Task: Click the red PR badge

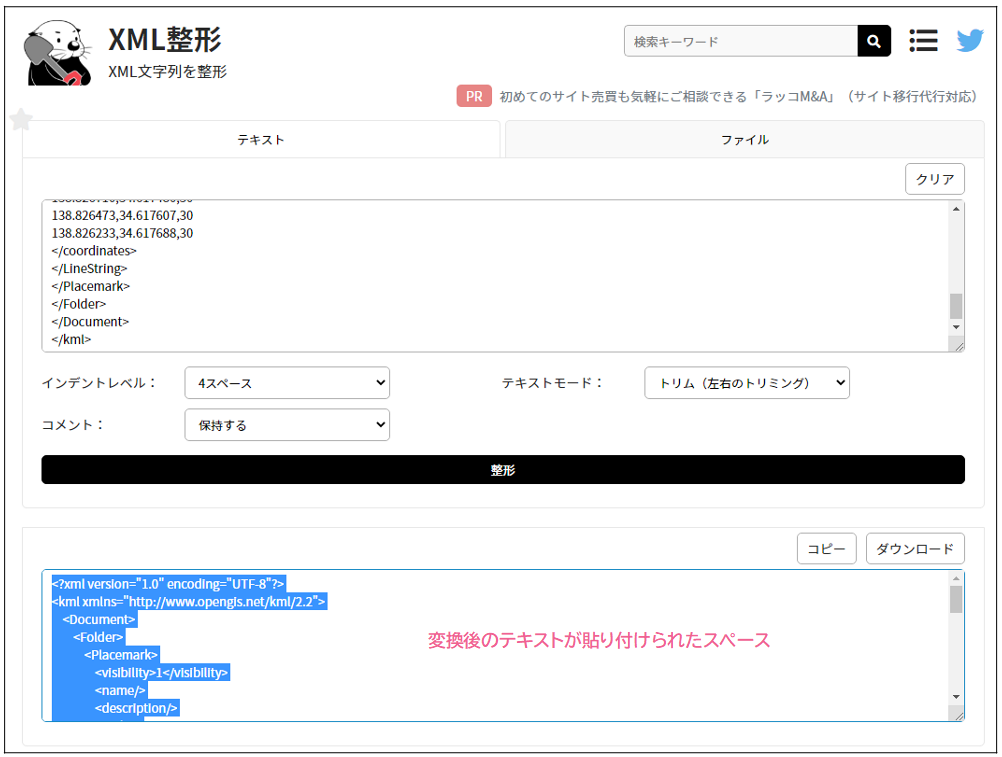Action: point(474,96)
